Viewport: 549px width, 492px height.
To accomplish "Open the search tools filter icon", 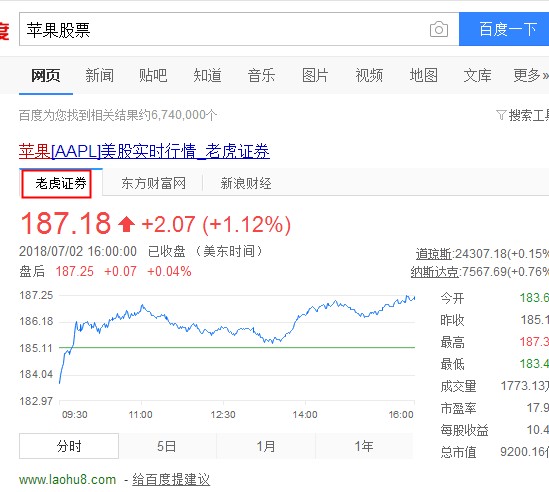I will (x=501, y=115).
